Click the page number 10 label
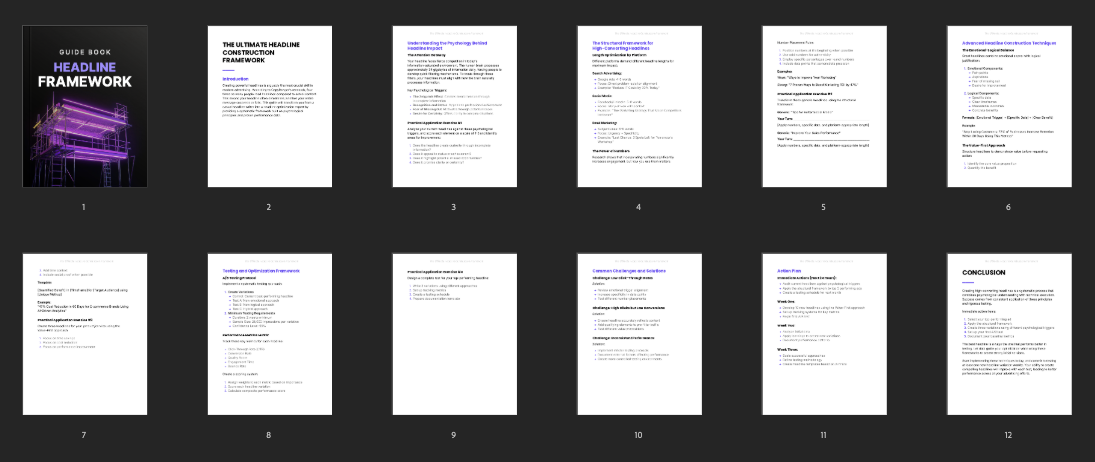 click(638, 435)
